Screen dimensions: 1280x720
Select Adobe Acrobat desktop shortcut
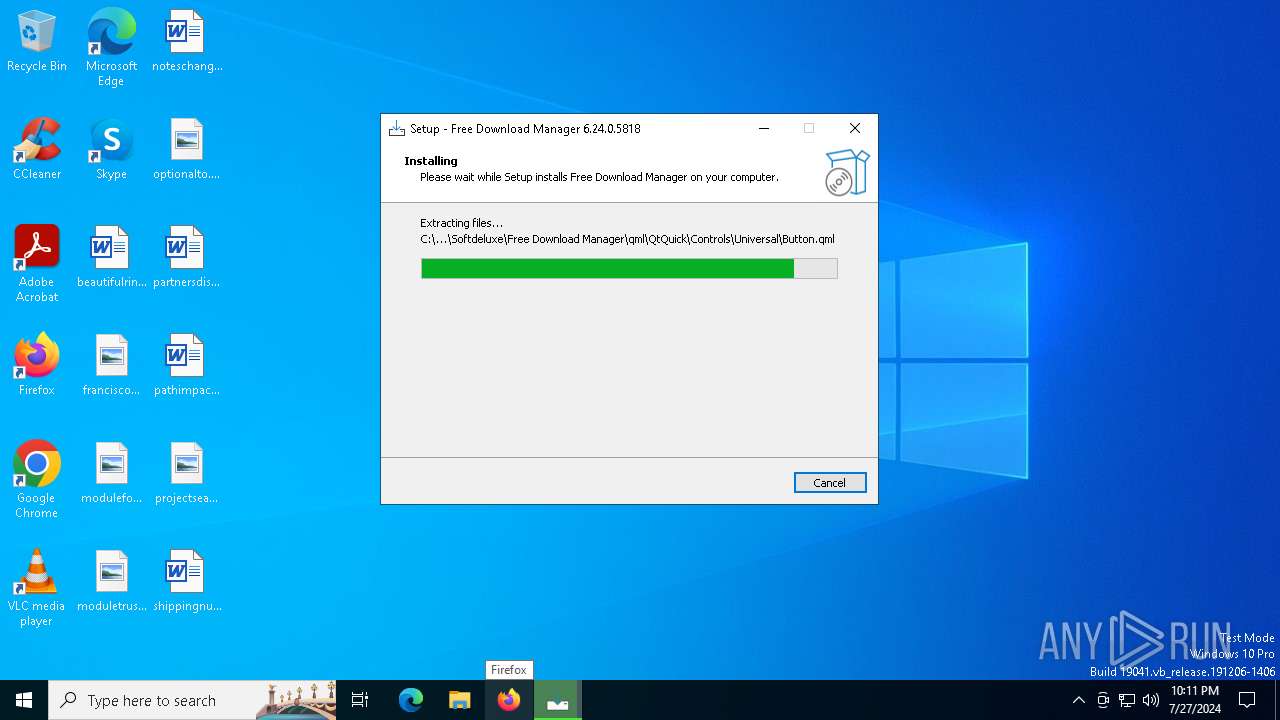[37, 264]
